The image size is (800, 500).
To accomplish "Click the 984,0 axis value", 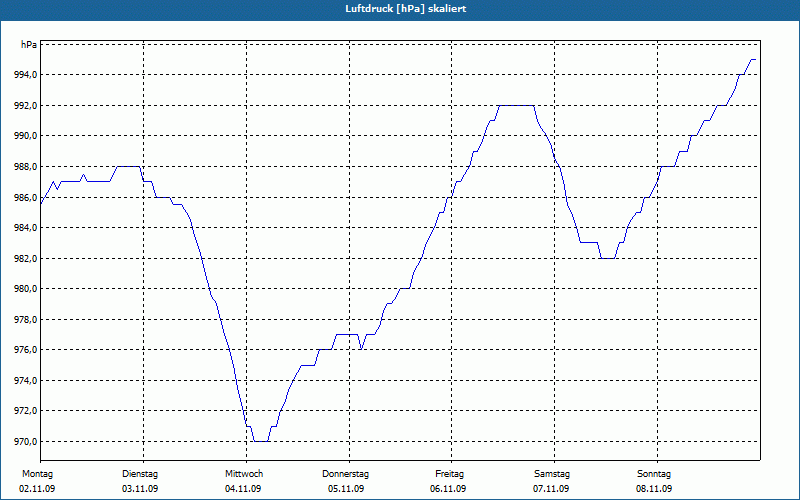I will (26, 228).
